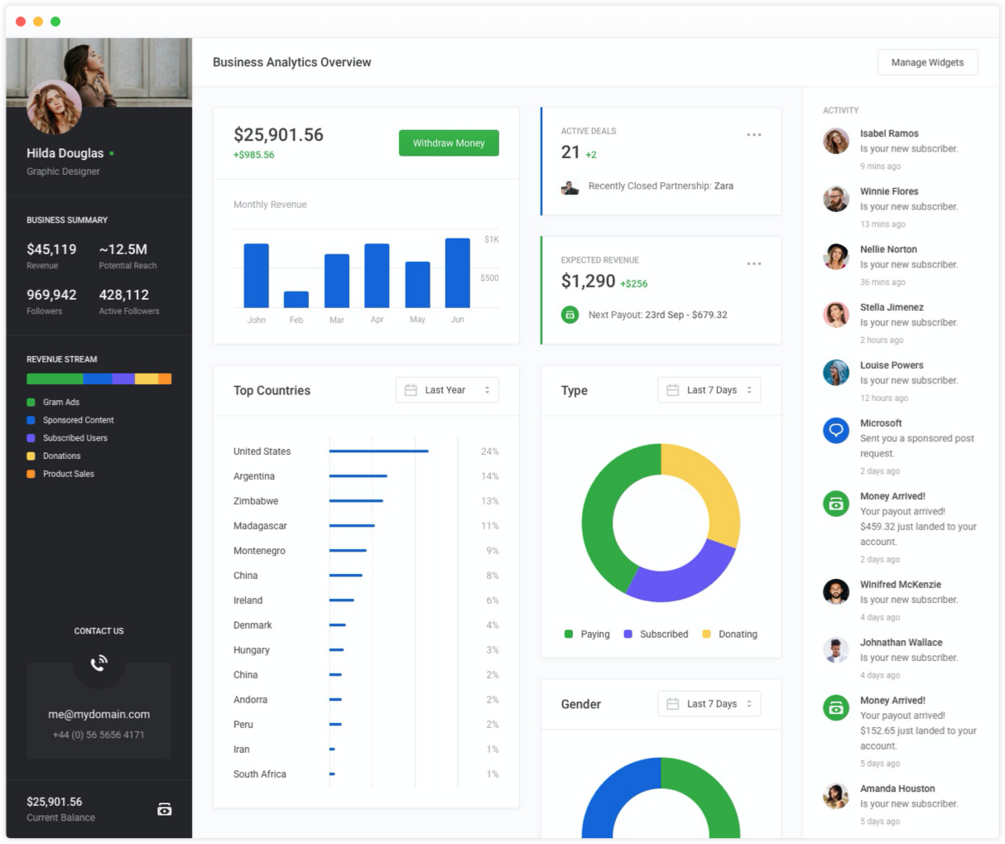This screenshot has width=1005, height=844.
Task: Open Winifred McKenzie's avatar
Action: coord(836,592)
